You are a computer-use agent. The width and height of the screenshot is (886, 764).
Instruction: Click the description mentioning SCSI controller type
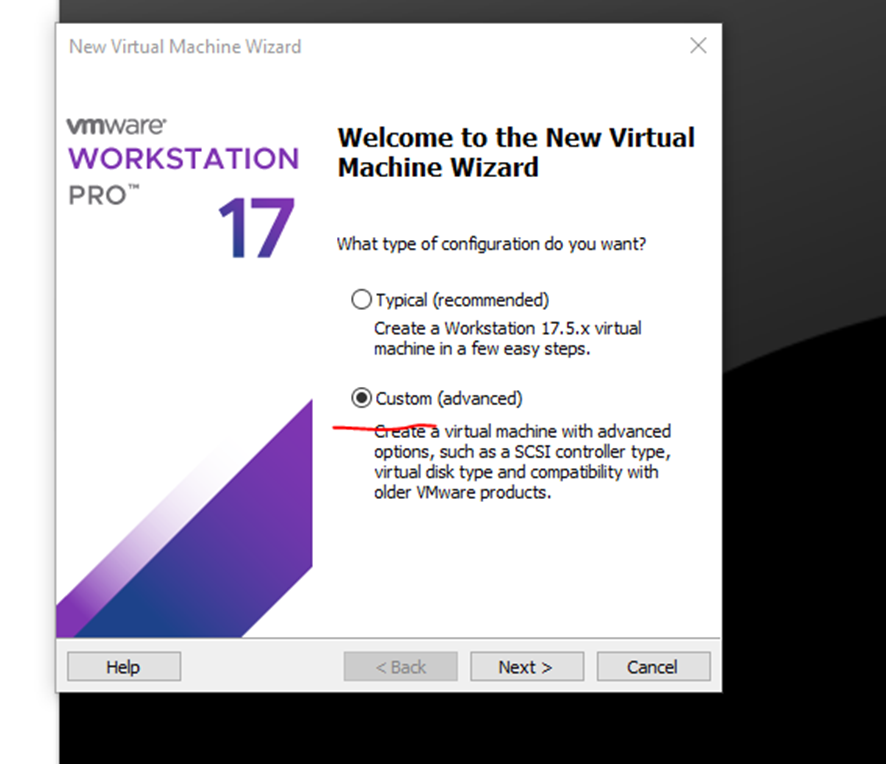[522, 462]
